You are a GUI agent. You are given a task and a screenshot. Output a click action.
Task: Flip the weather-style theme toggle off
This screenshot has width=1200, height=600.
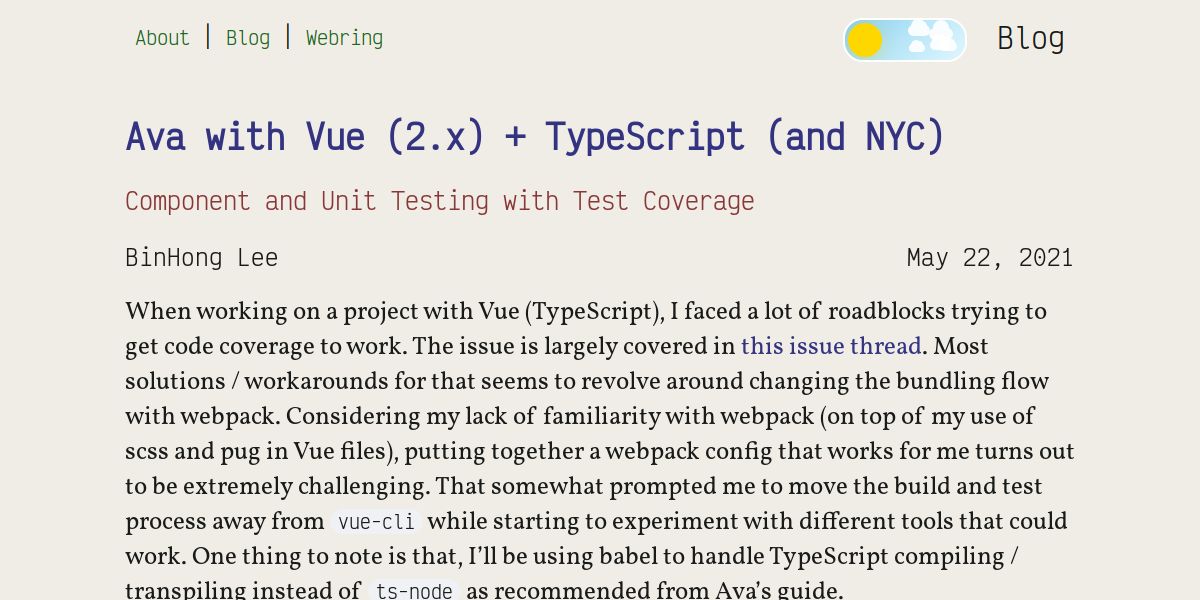[905, 39]
